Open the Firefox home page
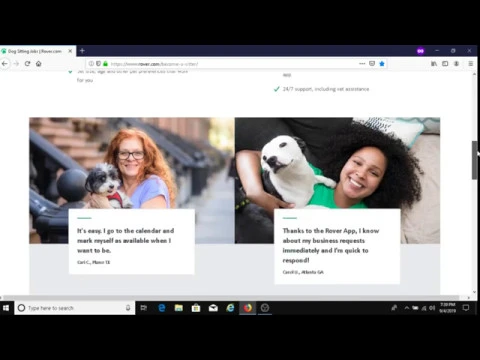480x360 pixels. 39,64
